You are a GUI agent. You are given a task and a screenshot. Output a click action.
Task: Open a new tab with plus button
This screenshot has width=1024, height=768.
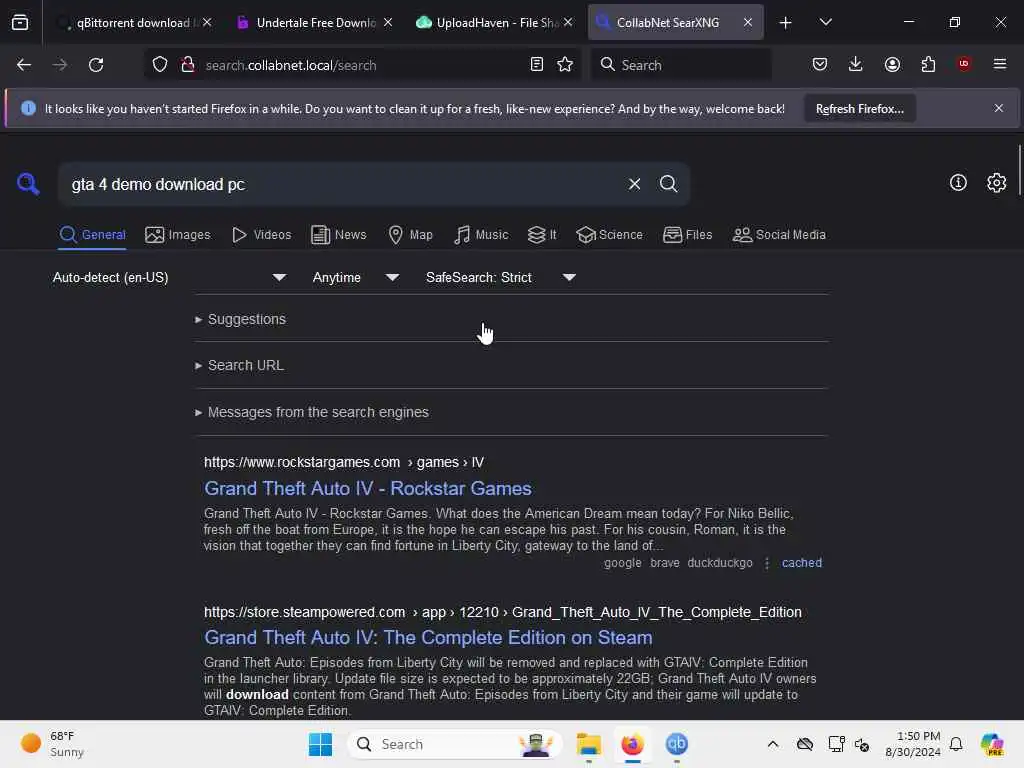tap(786, 23)
